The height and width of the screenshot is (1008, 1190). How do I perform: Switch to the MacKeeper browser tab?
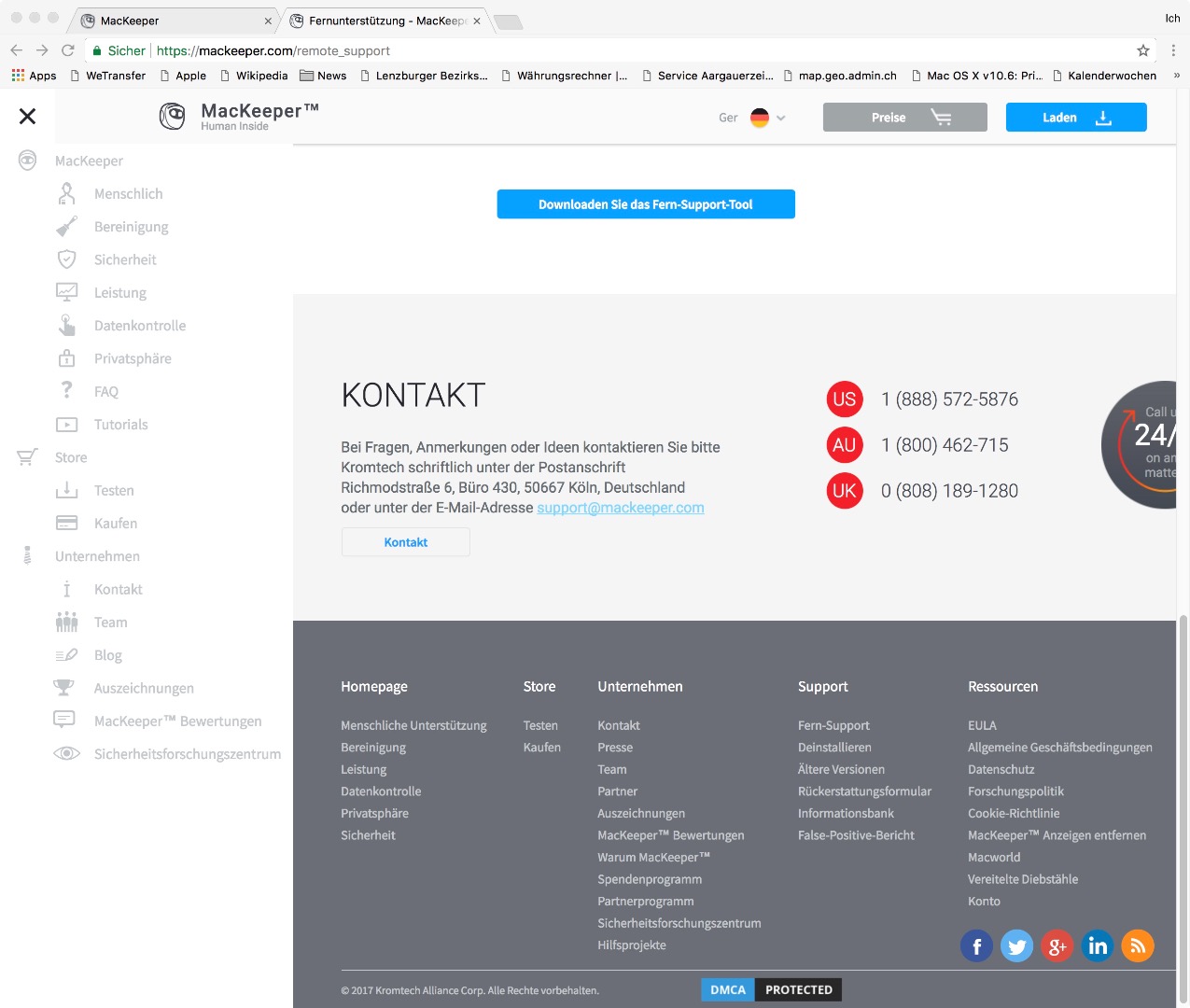click(173, 21)
